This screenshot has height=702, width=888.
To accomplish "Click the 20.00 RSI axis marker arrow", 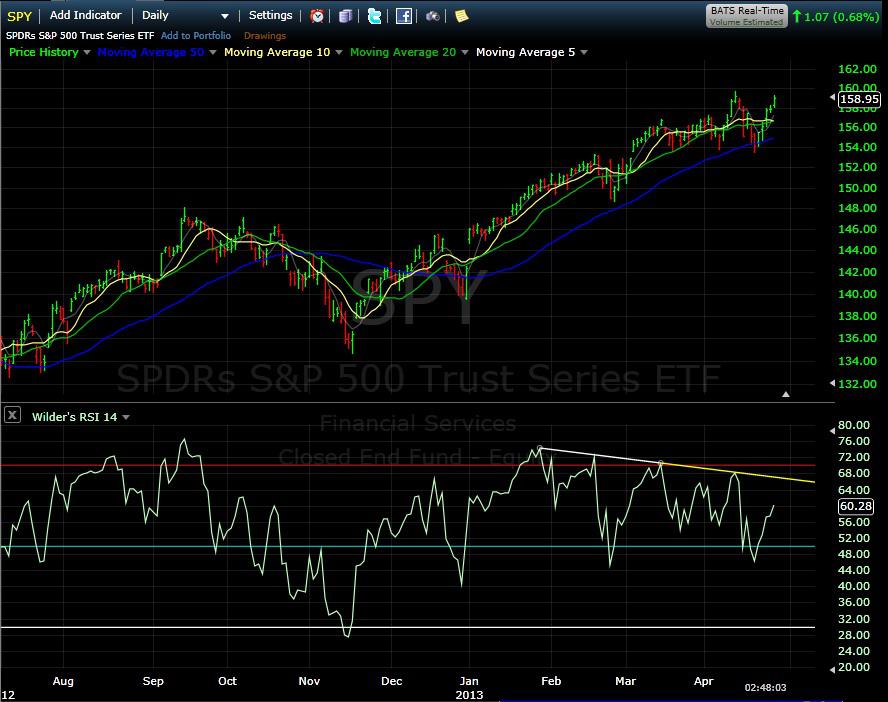I will click(832, 670).
